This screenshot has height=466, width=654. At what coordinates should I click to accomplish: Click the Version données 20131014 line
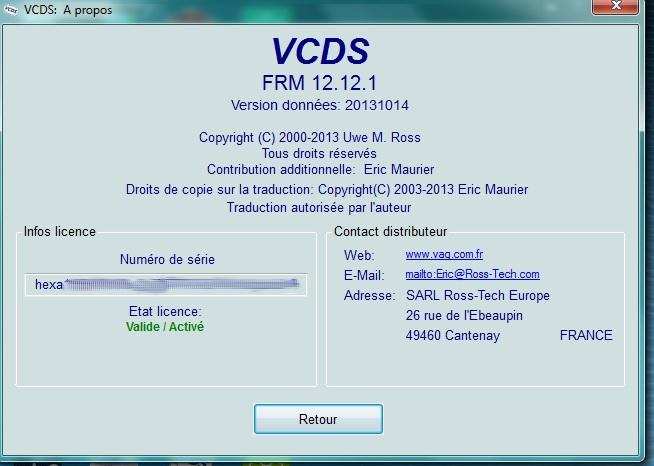tap(320, 104)
